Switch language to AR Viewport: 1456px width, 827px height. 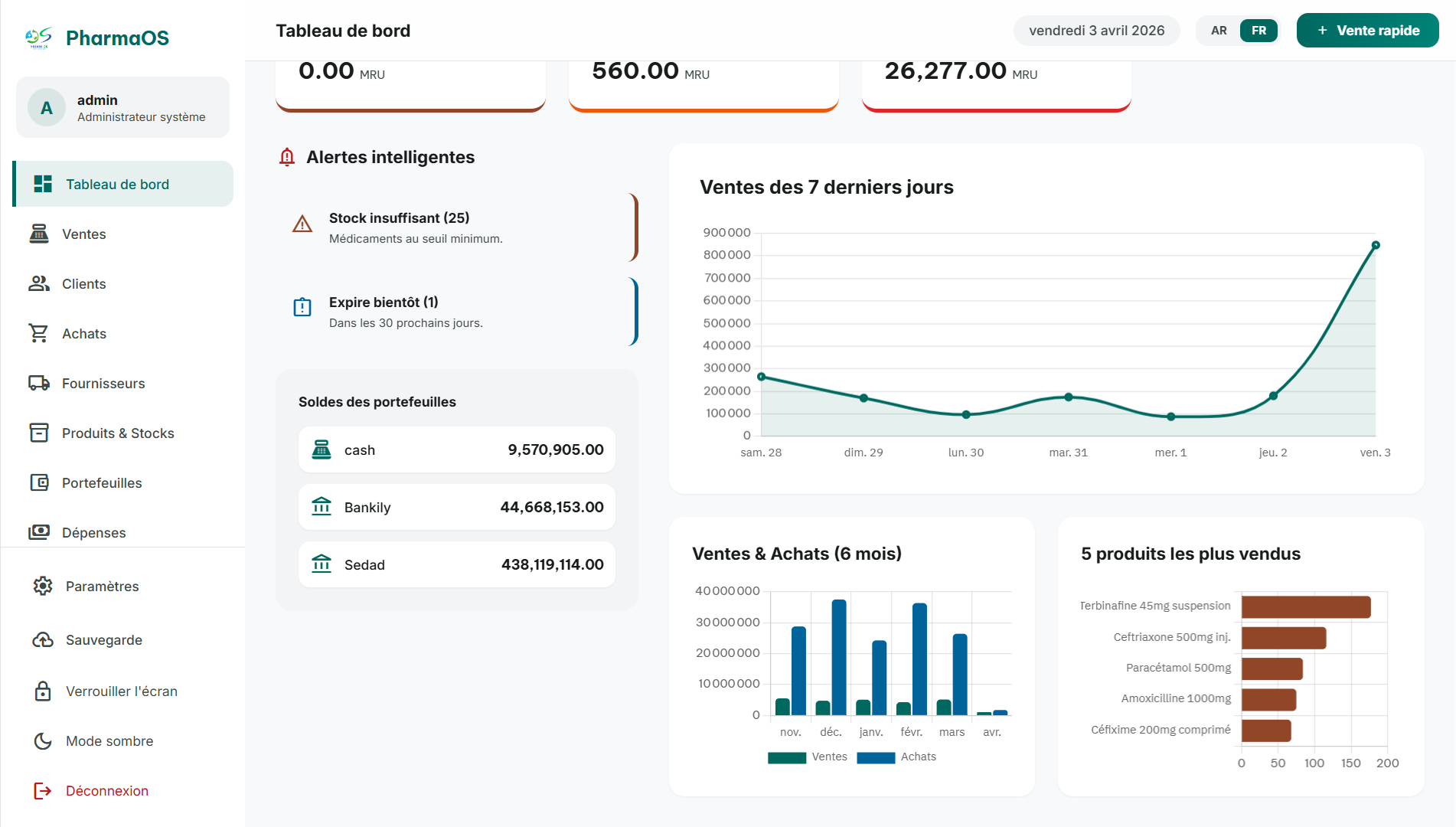[x=1219, y=31]
